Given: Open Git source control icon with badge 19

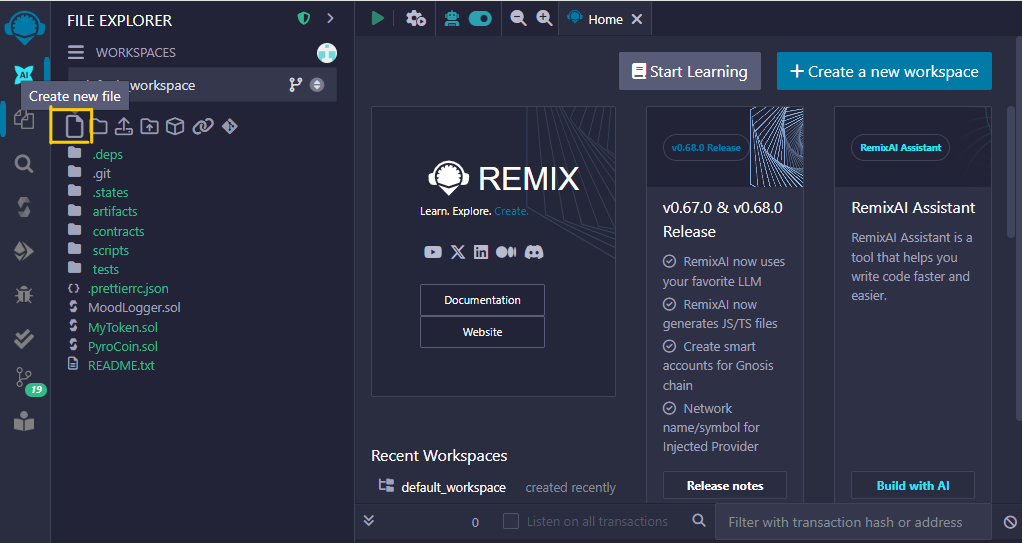Looking at the screenshot, I should [24, 378].
